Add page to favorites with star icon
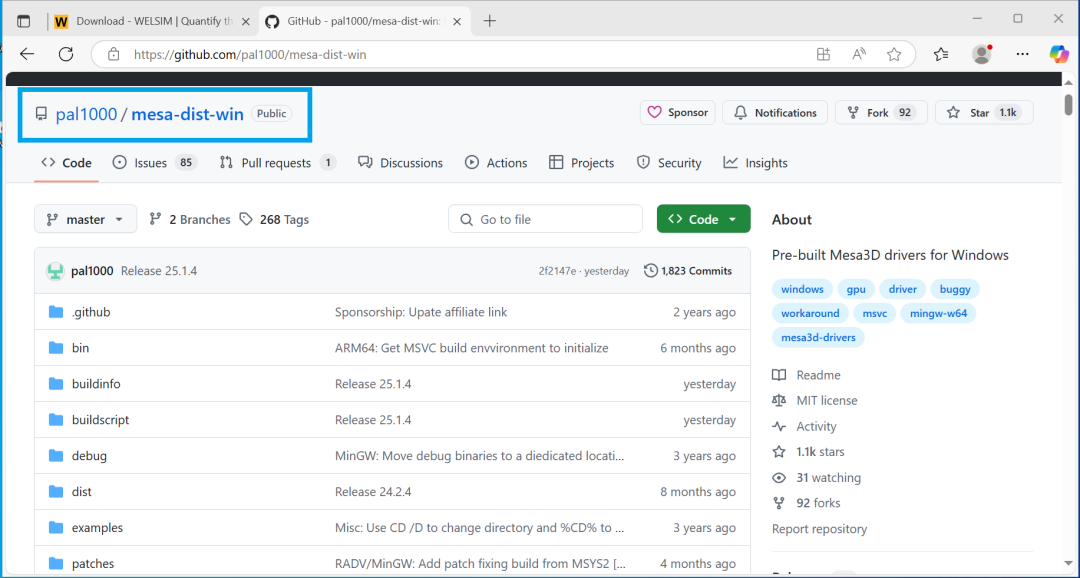This screenshot has width=1080, height=578. coord(894,54)
